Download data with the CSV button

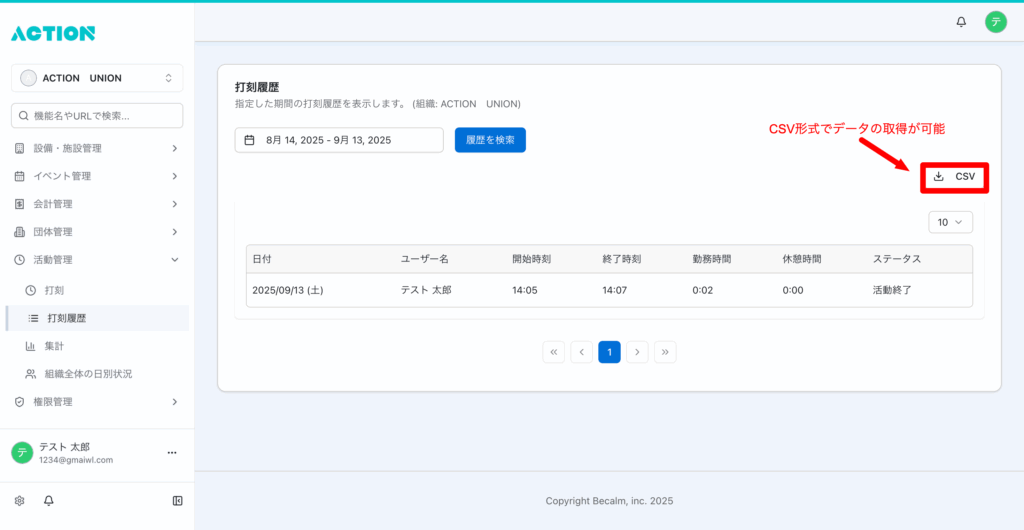[954, 177]
